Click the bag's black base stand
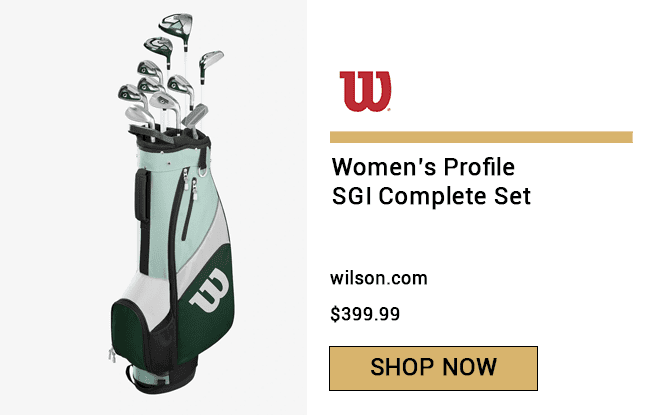This screenshot has height=415, width=650. tap(162, 379)
